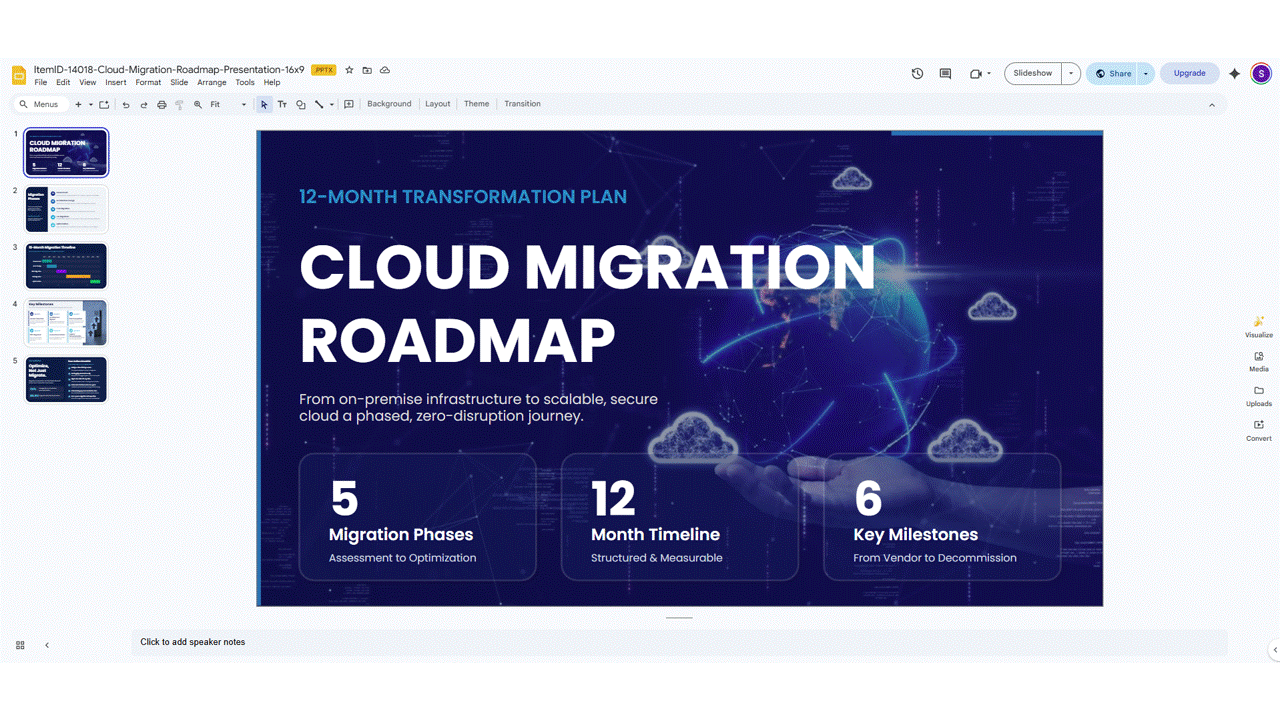Open the Visualize side panel
The image size is (1280, 720).
click(x=1259, y=327)
